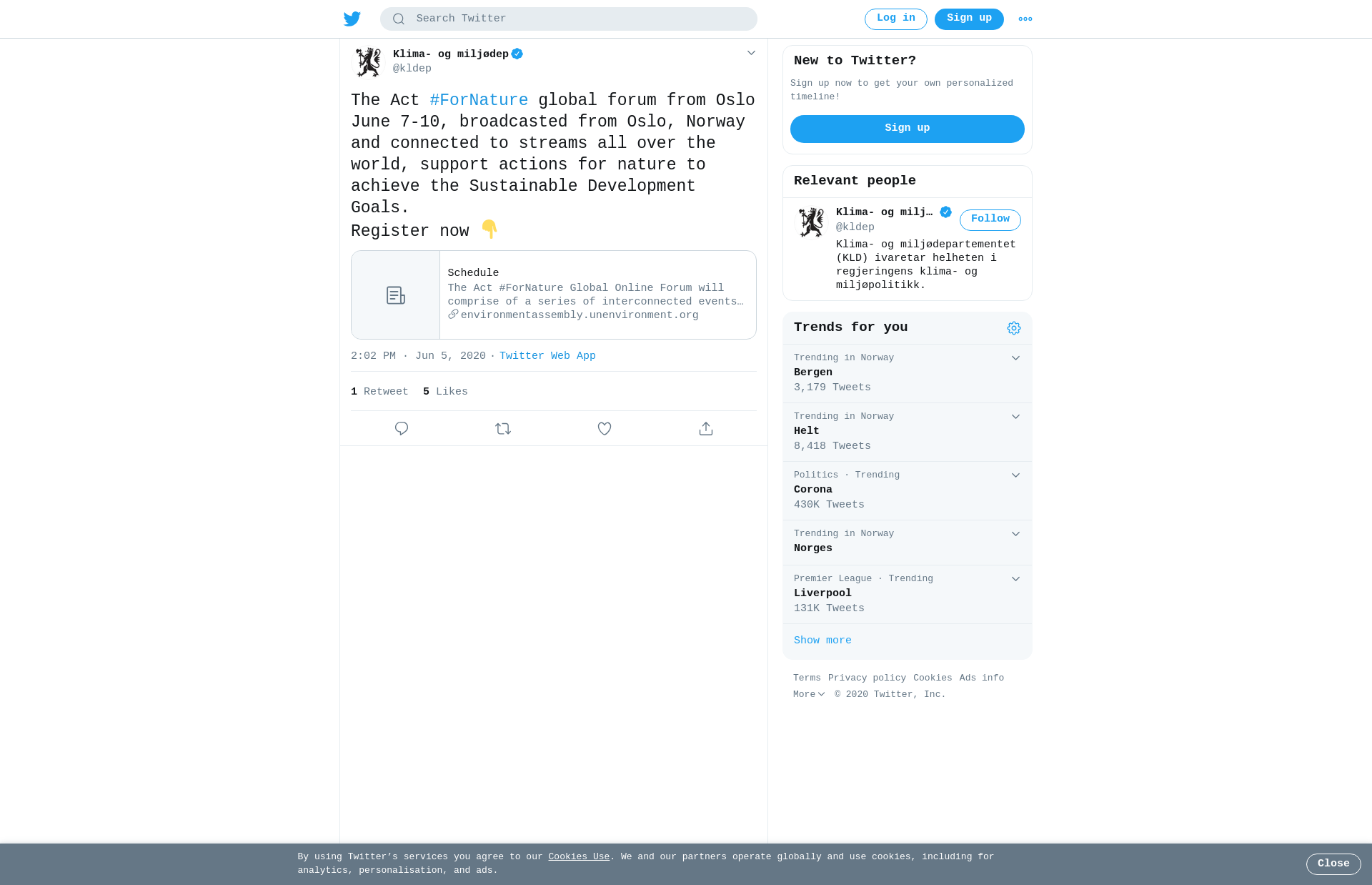
Task: Open options chevron for the Liverpool trend
Action: click(x=1015, y=579)
